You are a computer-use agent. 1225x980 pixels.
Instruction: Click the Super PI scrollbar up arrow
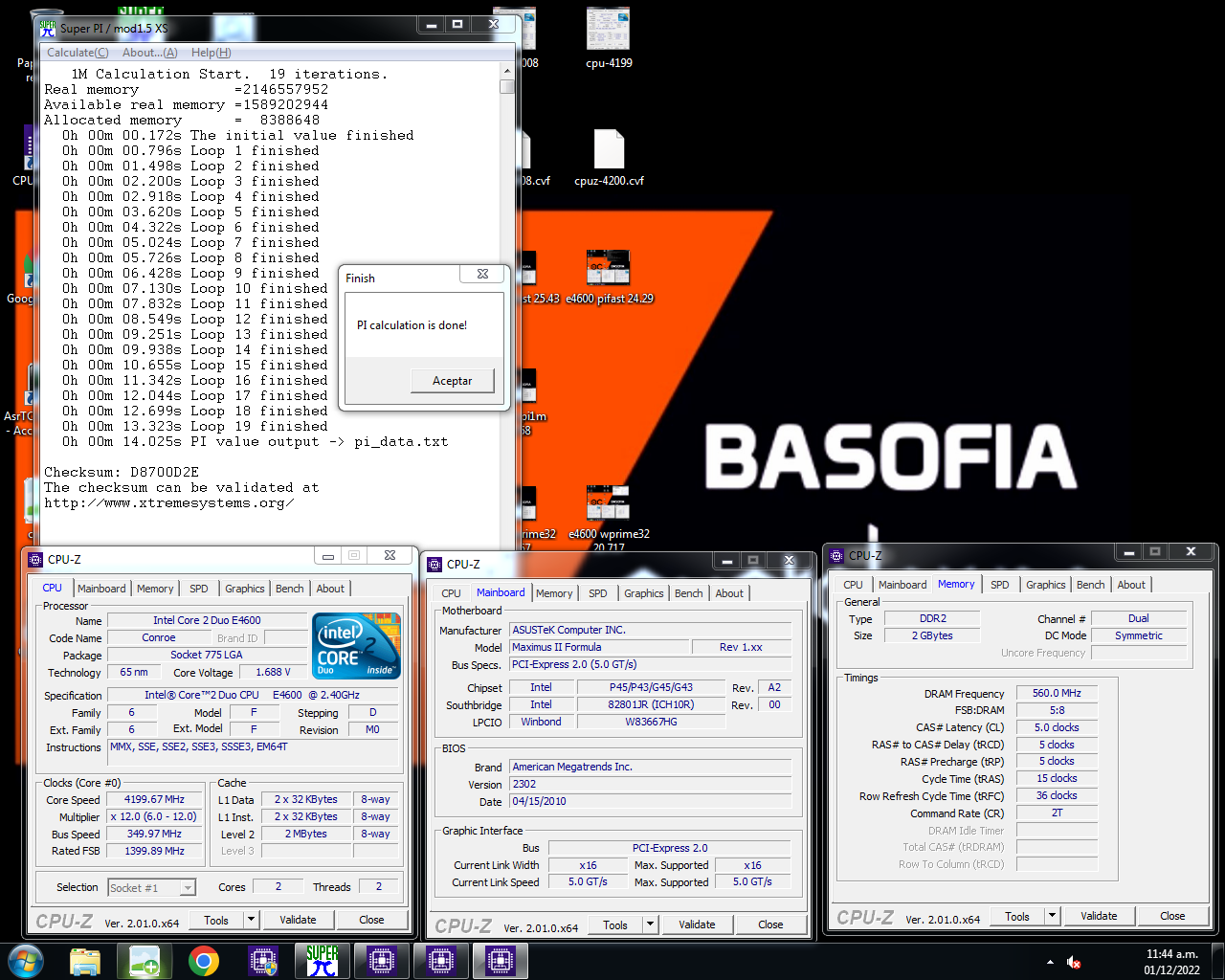tap(507, 72)
